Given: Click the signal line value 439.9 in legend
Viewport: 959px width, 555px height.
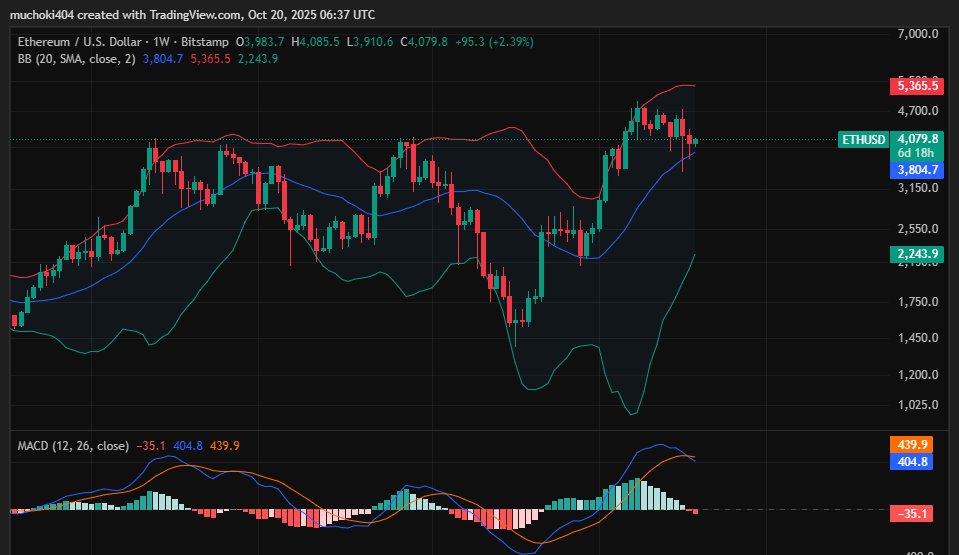Looking at the screenshot, I should point(224,446).
